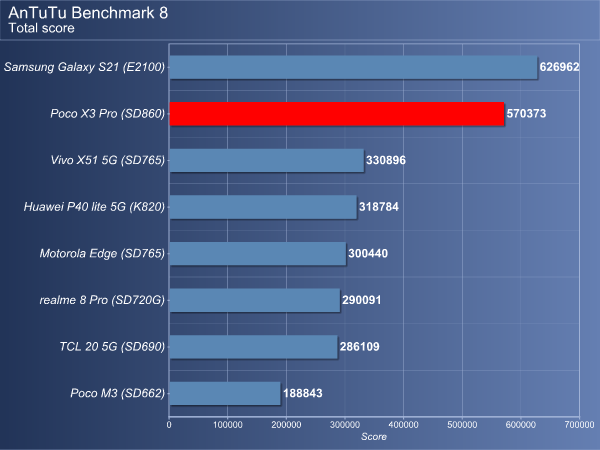
Task: Click the Poco M3 score bar
Action: pos(225,394)
